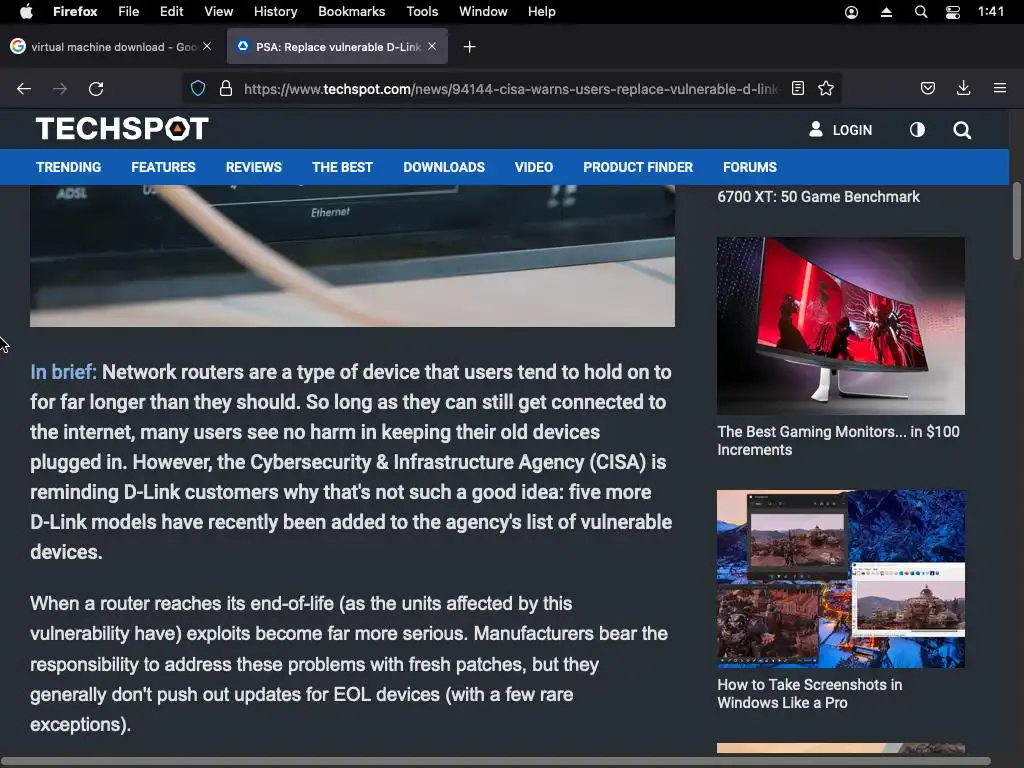Image resolution: width=1024 pixels, height=768 pixels.
Task: Click the 'In brief:' label text
Action: [x=63, y=372]
